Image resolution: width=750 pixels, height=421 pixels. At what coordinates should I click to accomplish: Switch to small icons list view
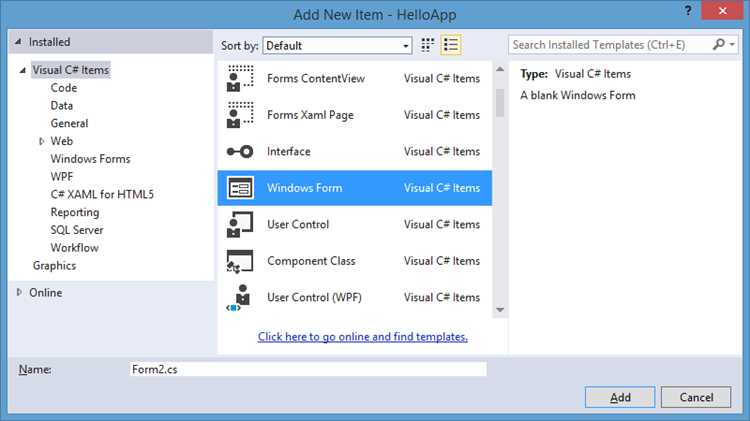pyautogui.click(x=451, y=45)
